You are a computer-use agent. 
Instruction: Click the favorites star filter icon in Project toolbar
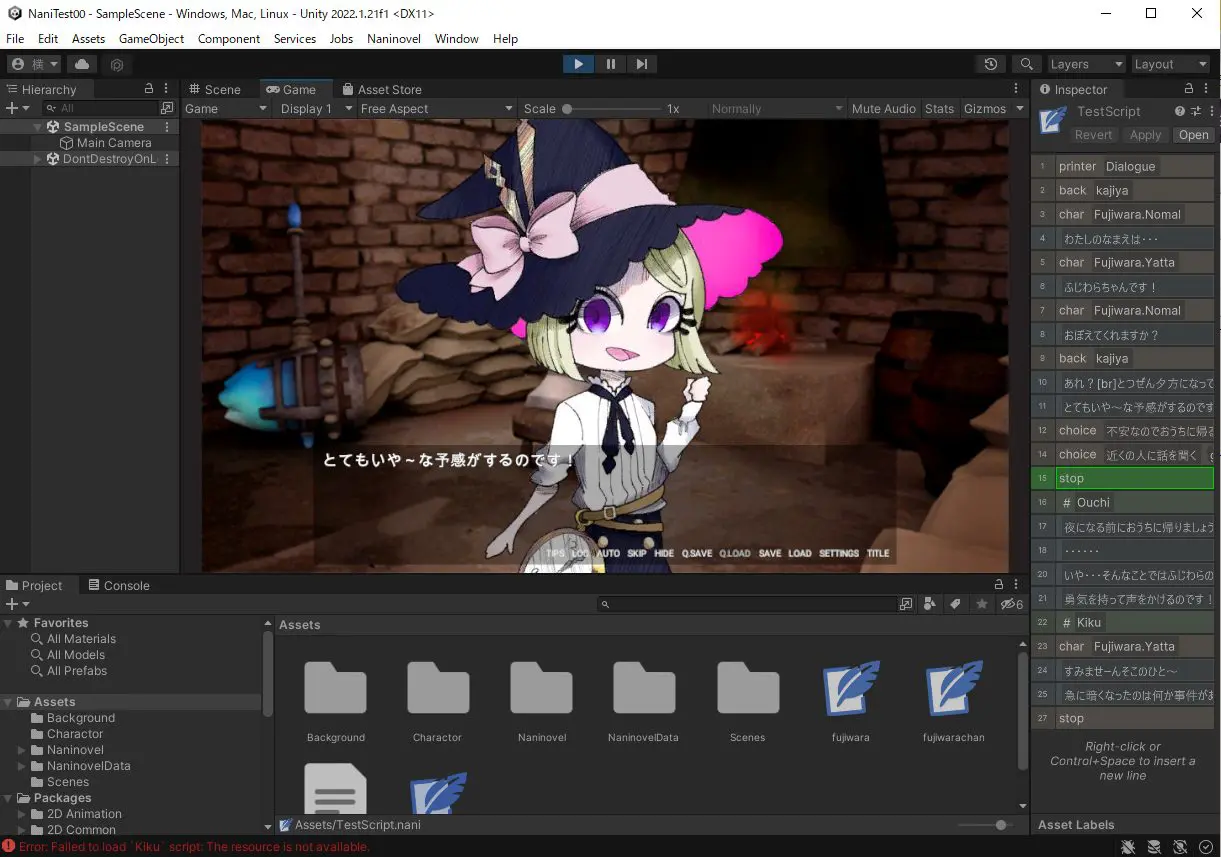pos(982,604)
